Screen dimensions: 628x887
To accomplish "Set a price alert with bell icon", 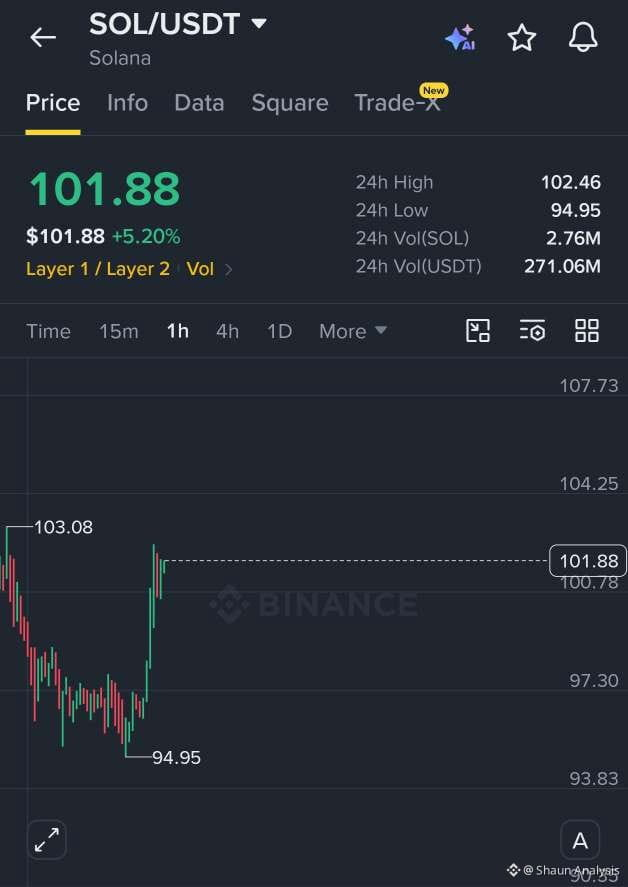I will (x=583, y=38).
